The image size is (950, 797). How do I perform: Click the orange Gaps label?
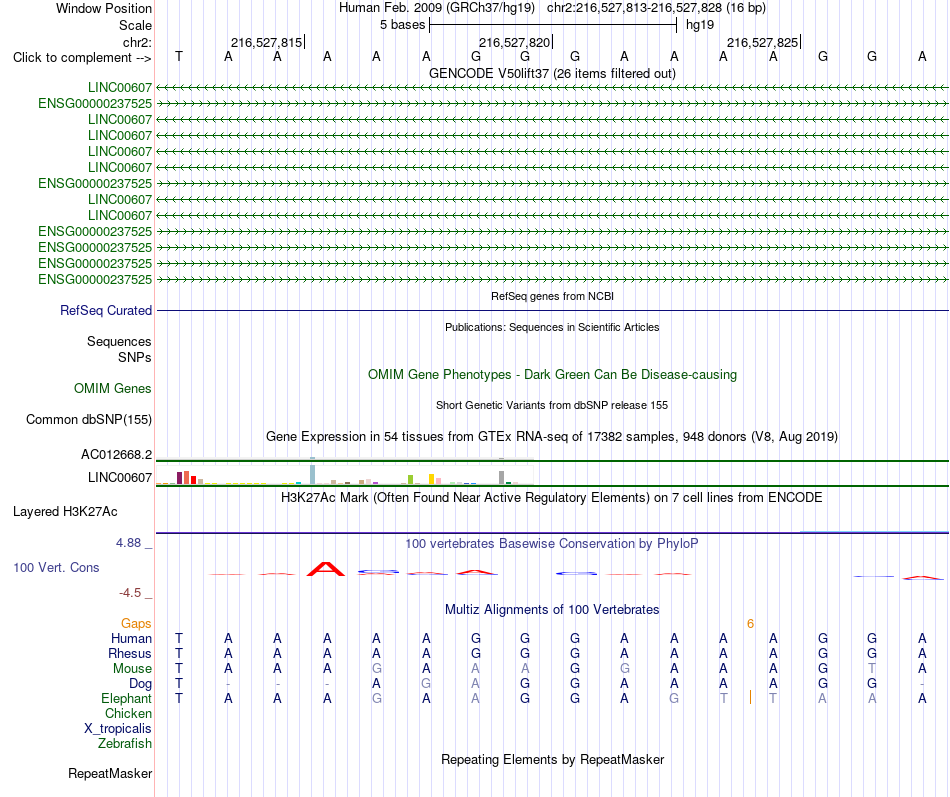coord(136,624)
